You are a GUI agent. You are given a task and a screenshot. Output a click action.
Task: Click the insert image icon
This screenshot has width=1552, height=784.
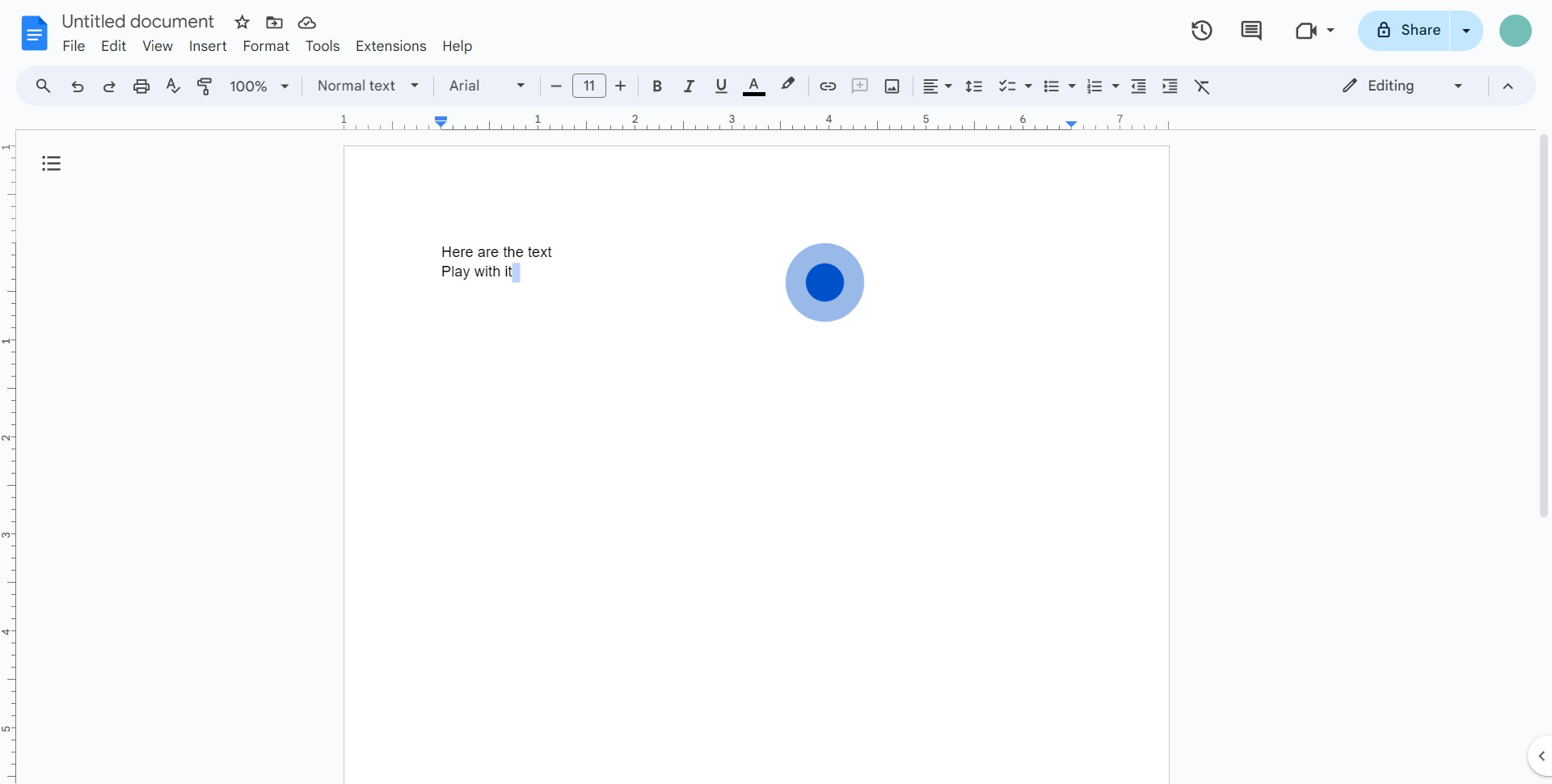[892, 86]
